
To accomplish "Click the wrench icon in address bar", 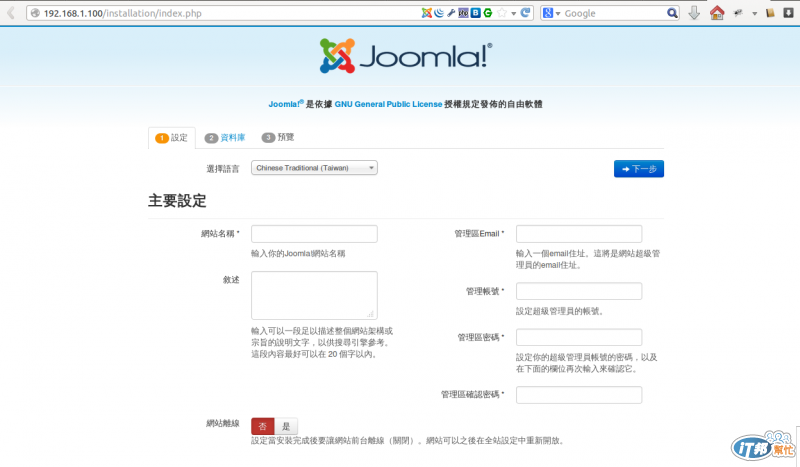I will point(451,13).
